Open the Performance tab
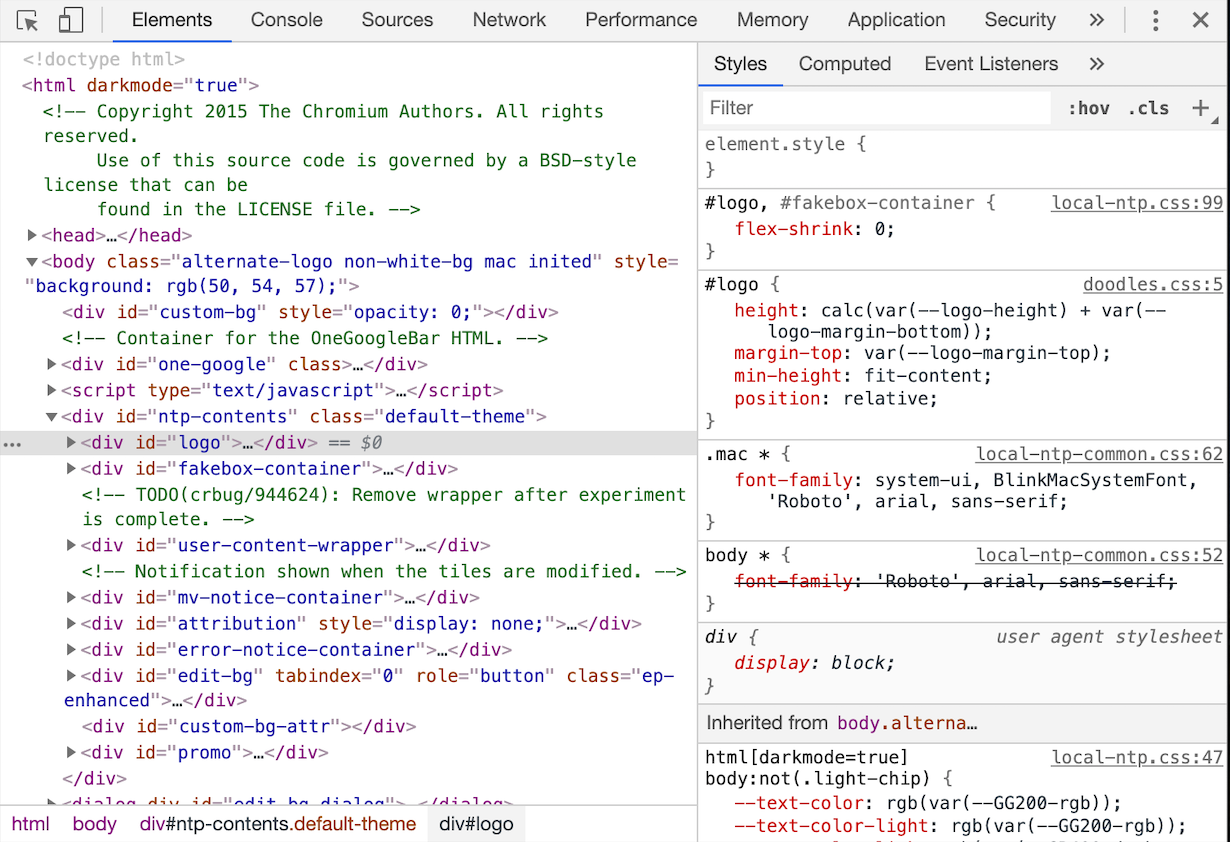Screen dimensions: 1230x842 click(x=641, y=20)
